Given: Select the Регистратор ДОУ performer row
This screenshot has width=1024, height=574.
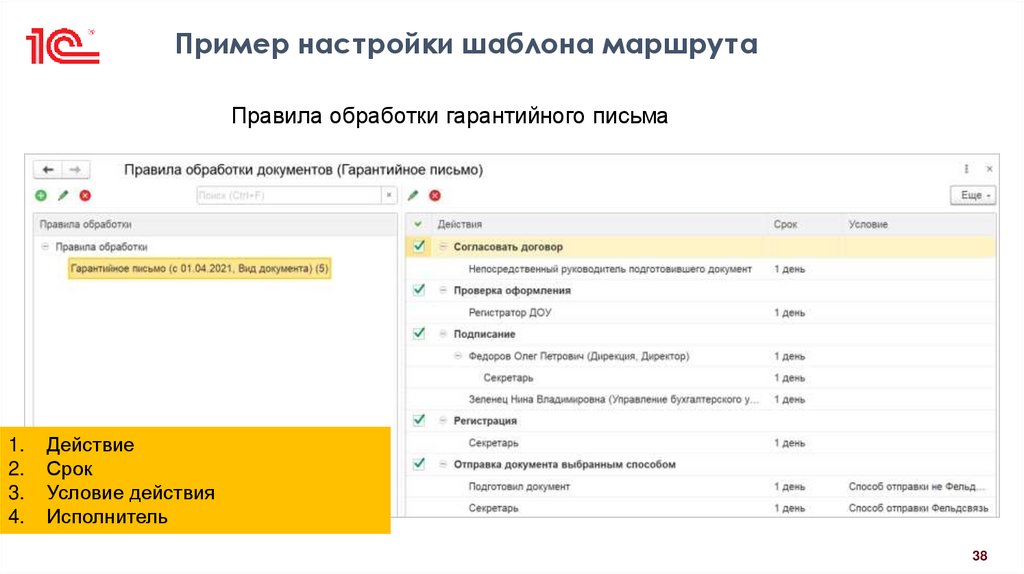Looking at the screenshot, I should pyautogui.click(x=701, y=312).
